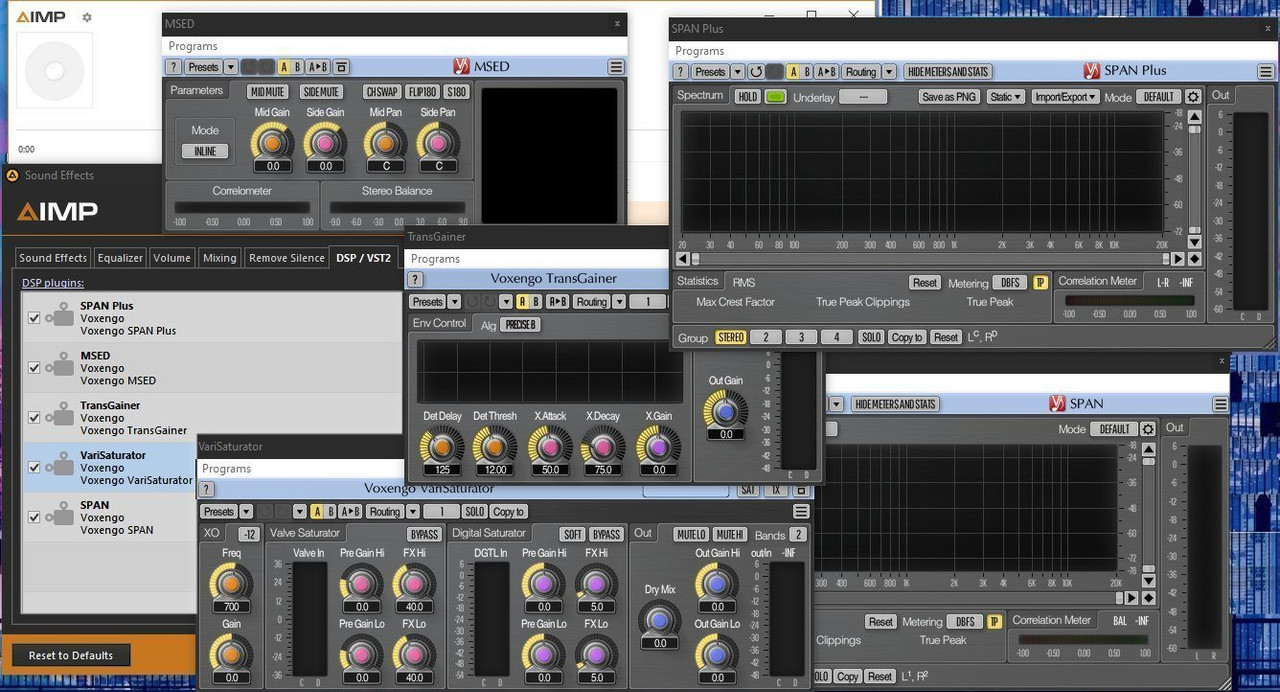Click the Dry Mix knob in VariSaturator
The height and width of the screenshot is (692, 1280).
tap(659, 620)
